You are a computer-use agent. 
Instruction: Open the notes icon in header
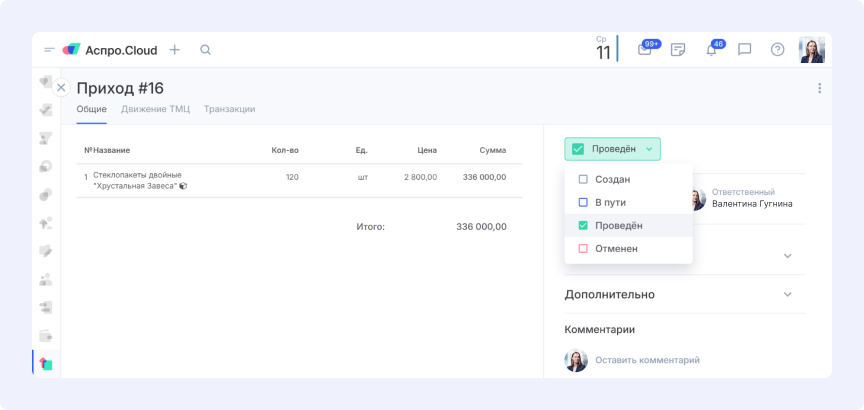pos(678,49)
